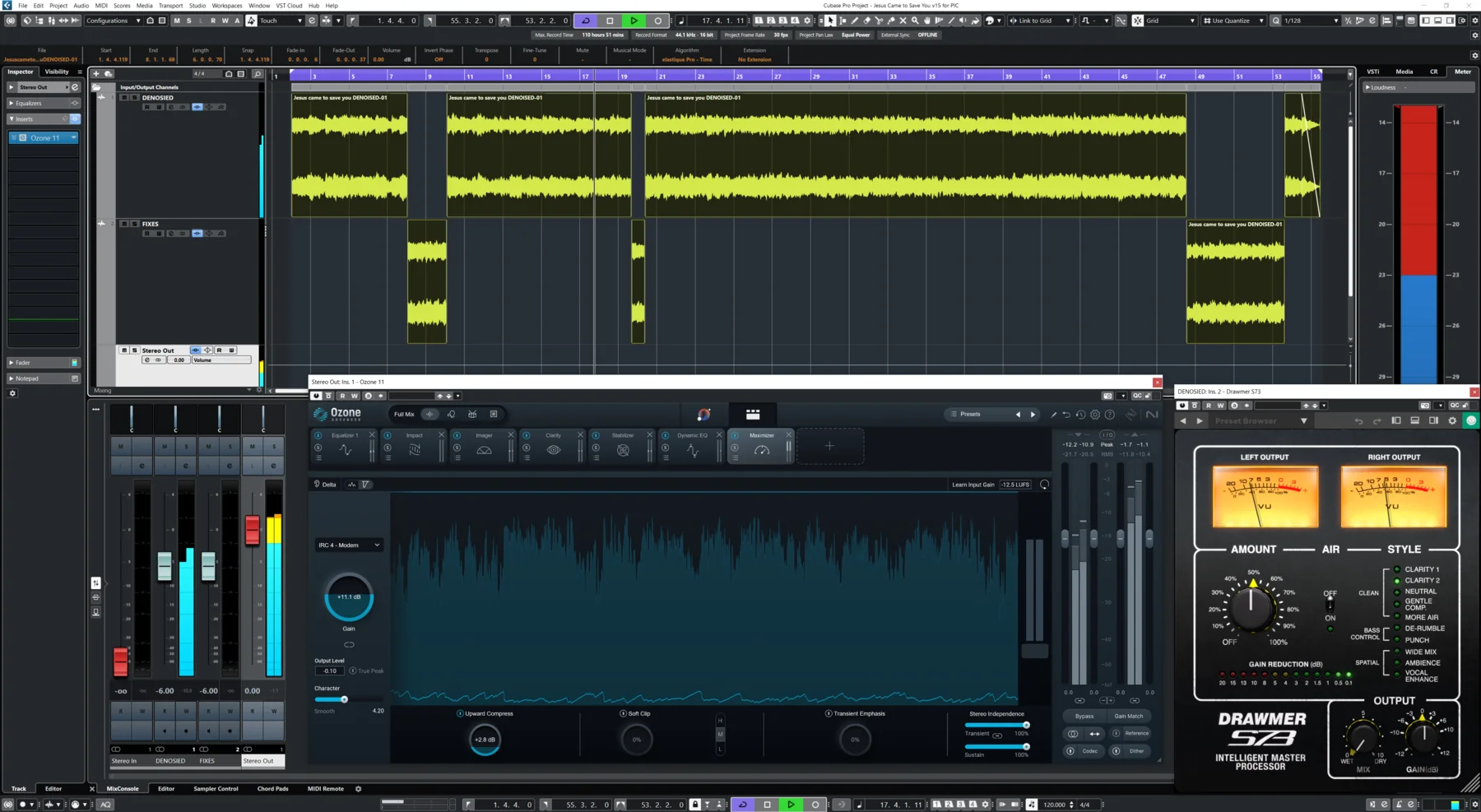
Task: Adjust the Character slider handle
Action: (x=344, y=699)
